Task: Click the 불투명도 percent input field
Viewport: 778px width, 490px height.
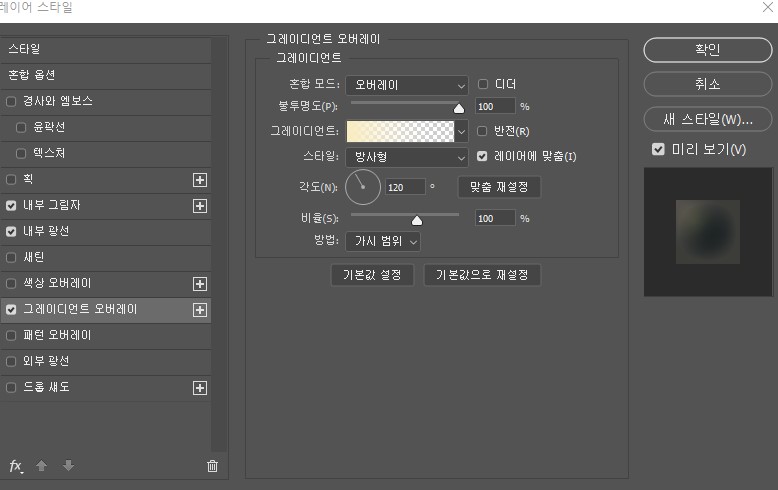Action: click(495, 107)
